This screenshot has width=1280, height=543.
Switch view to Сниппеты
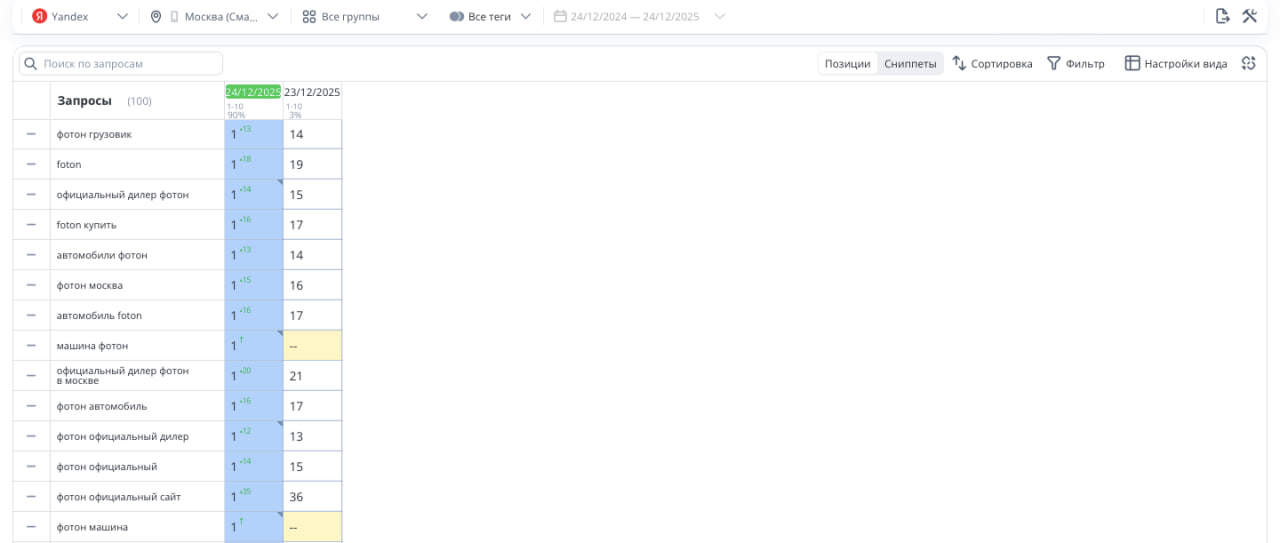[910, 64]
